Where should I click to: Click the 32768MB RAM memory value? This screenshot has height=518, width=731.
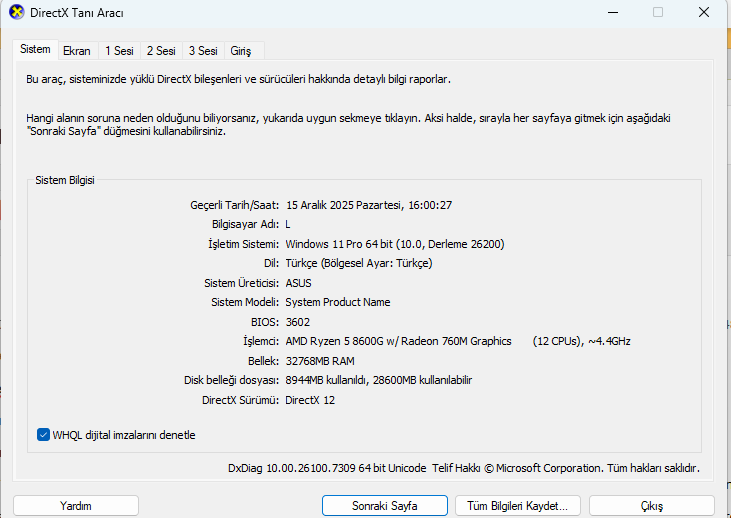[320, 361]
